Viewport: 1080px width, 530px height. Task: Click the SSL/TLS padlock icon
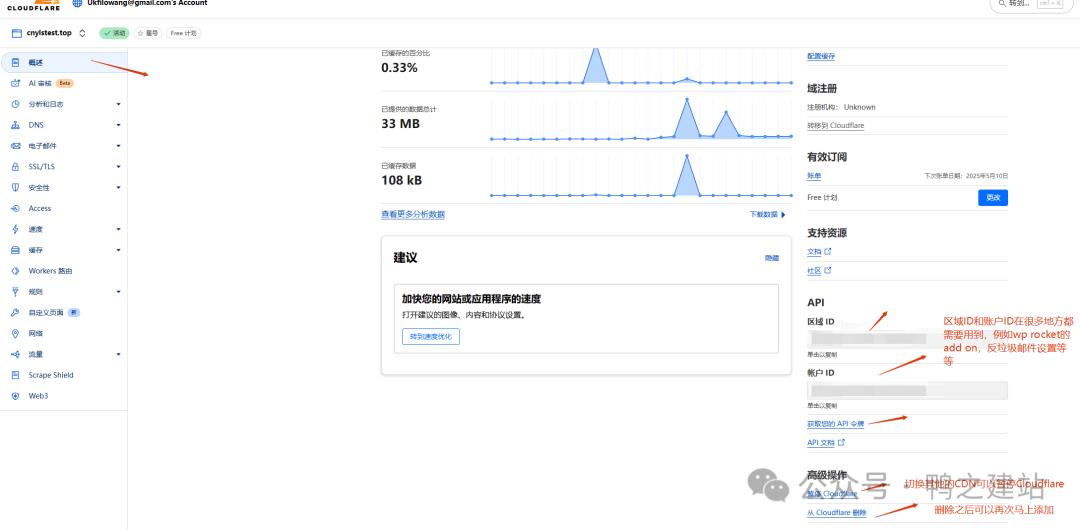click(x=15, y=167)
